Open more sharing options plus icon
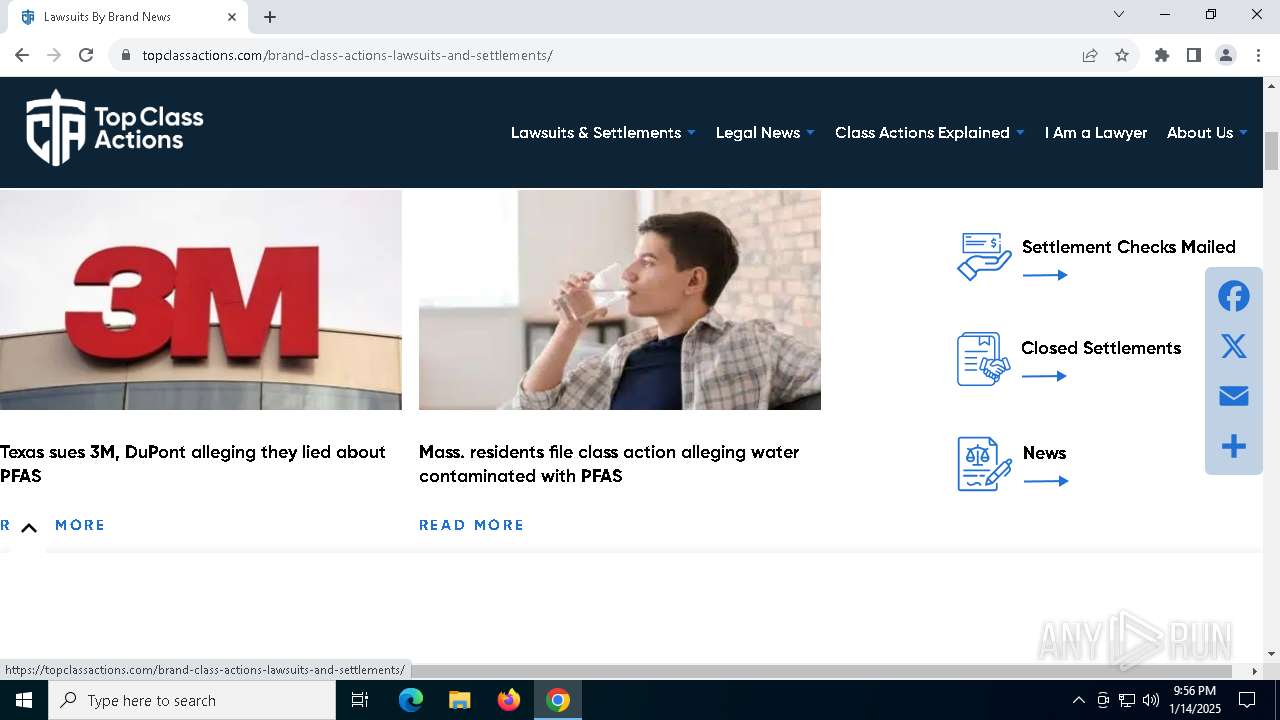The width and height of the screenshot is (1280, 720). point(1234,446)
